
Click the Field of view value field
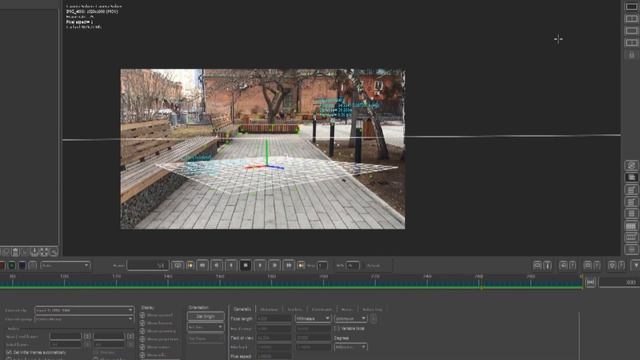pyautogui.click(x=273, y=338)
